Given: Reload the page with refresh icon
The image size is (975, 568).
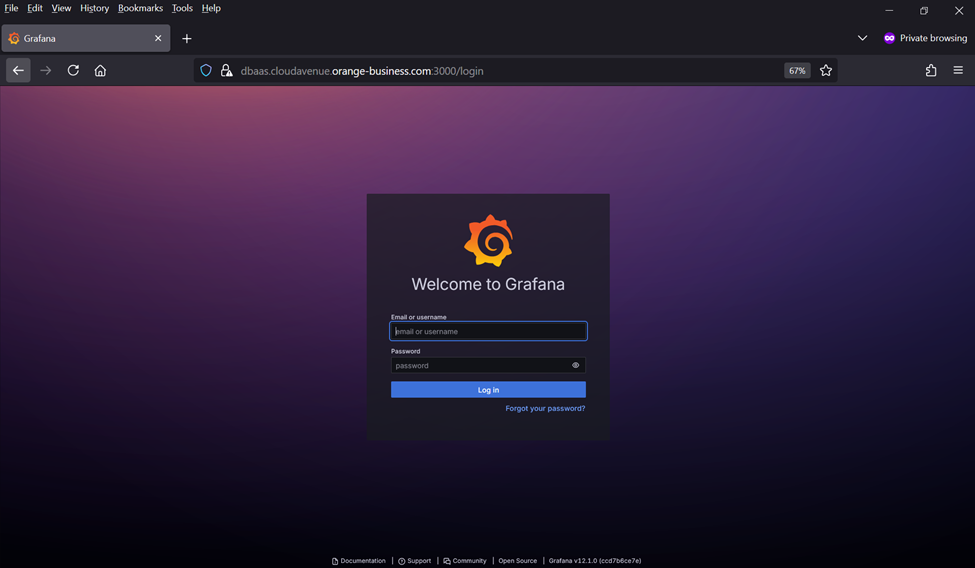Looking at the screenshot, I should (x=73, y=70).
